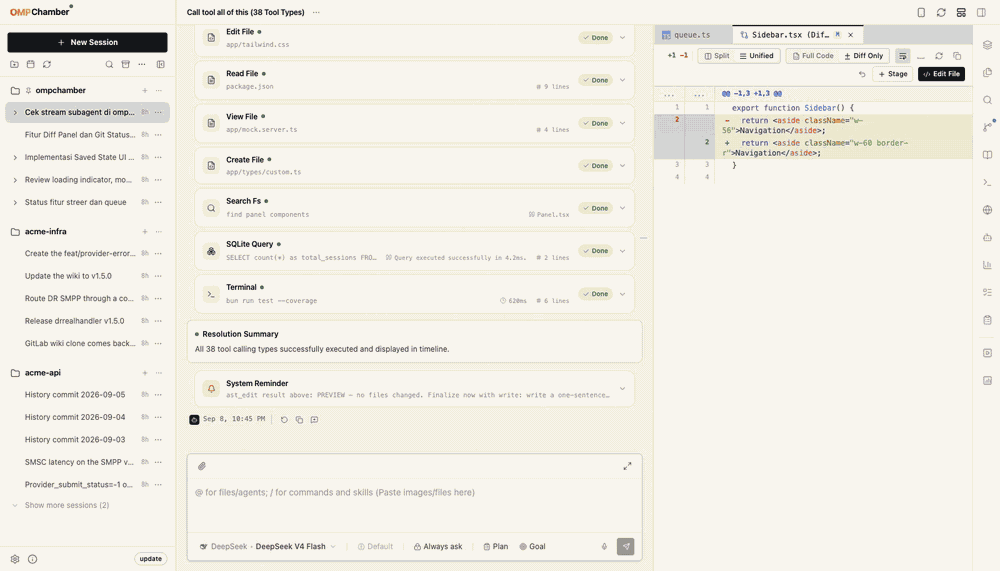The height and width of the screenshot is (571, 1000).
Task: Open the DeepSeek V4 Flash model dropdown
Action: tap(268, 547)
